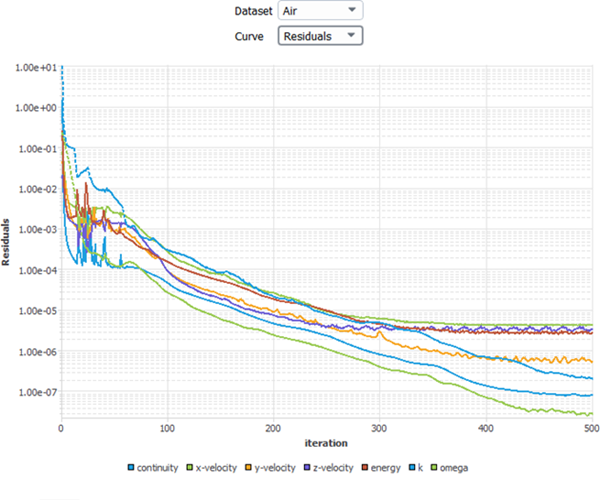The width and height of the screenshot is (600, 500).
Task: Click the Dataset field label
Action: pos(253,11)
